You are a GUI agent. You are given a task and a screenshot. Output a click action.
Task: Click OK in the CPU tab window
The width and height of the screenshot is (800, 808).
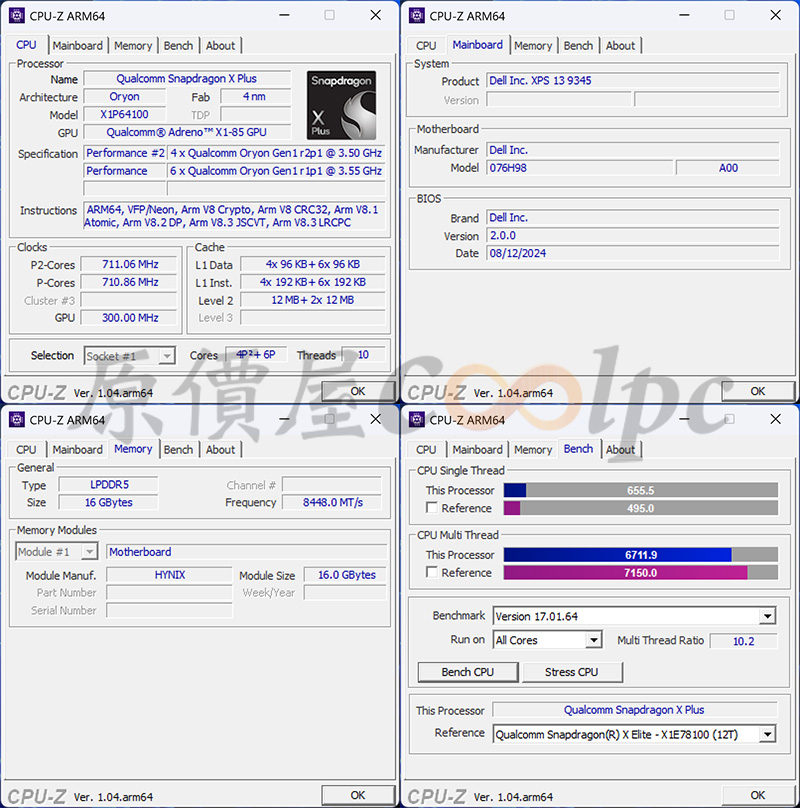[358, 391]
